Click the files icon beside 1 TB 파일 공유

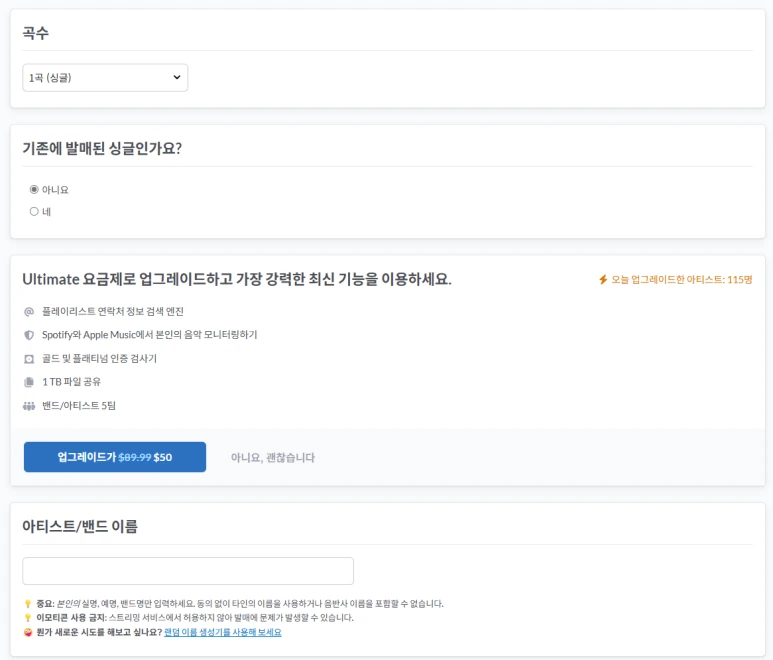(x=29, y=382)
